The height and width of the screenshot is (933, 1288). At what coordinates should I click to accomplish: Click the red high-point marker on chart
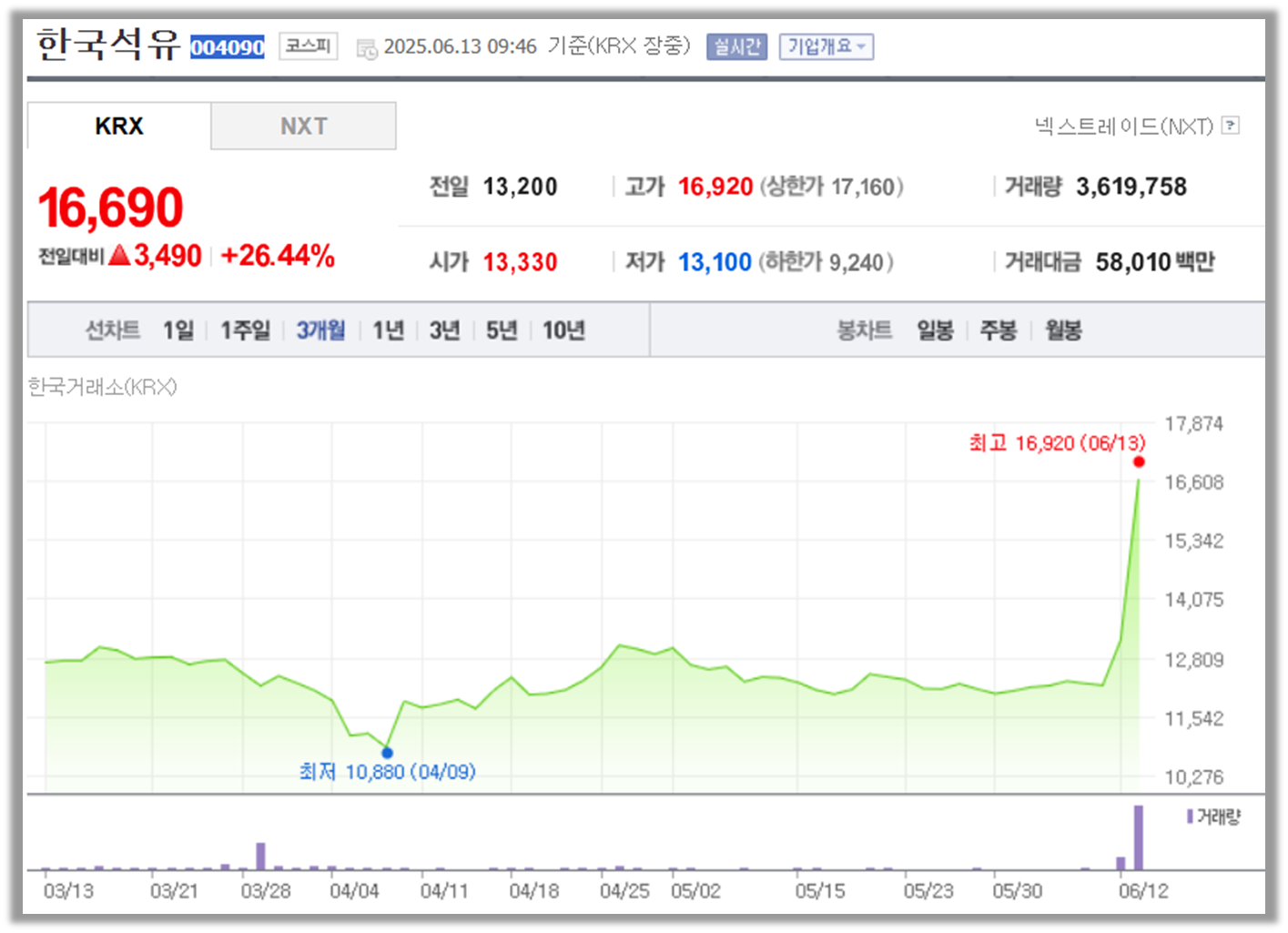(1139, 462)
